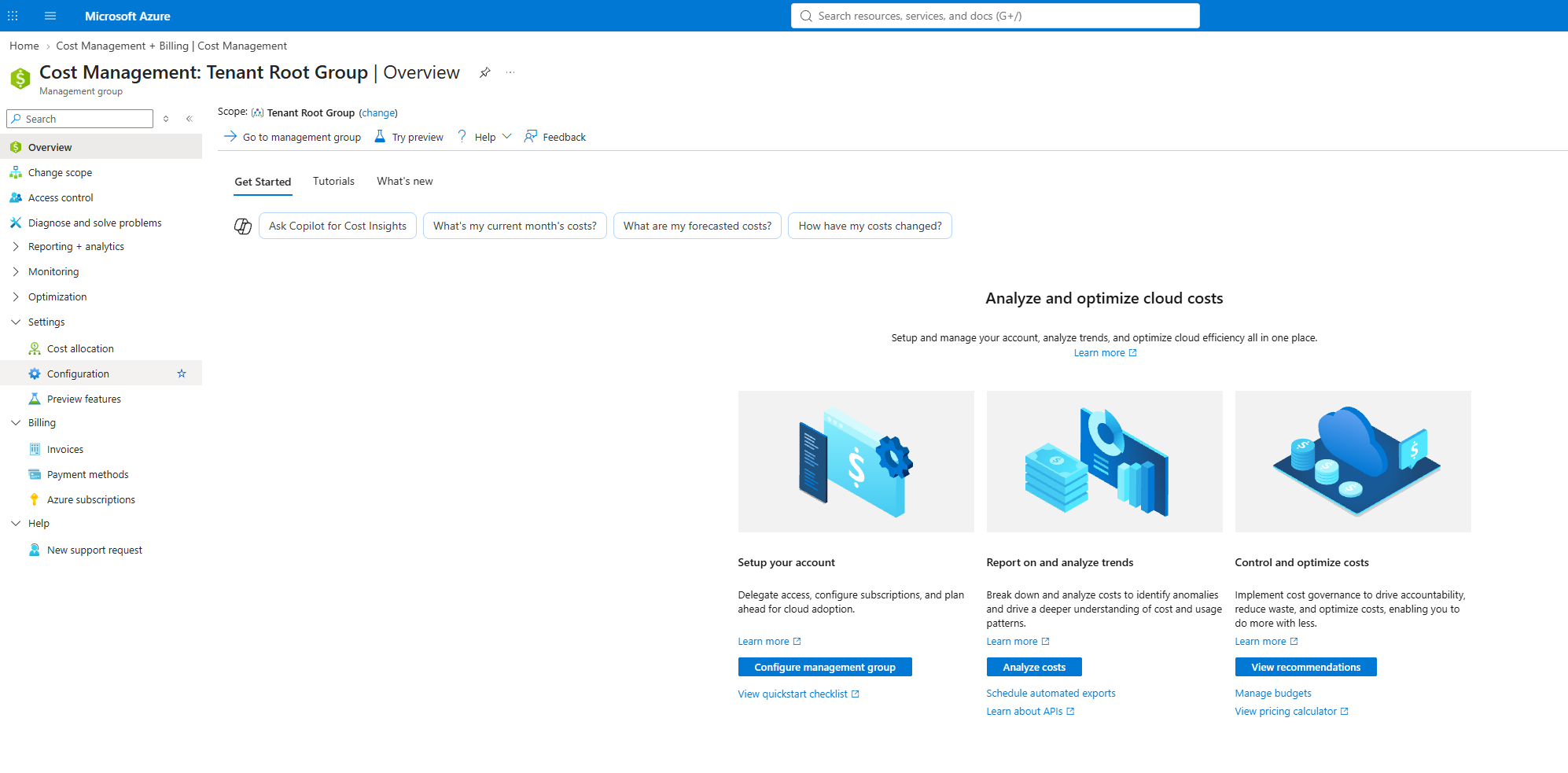Collapse the sidebar with double chevron

tap(189, 119)
